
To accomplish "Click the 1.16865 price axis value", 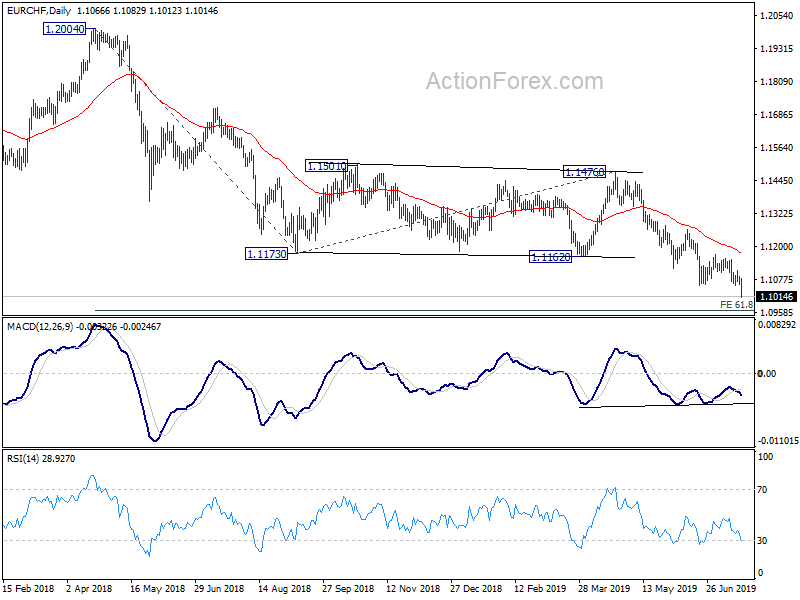I will [x=777, y=115].
